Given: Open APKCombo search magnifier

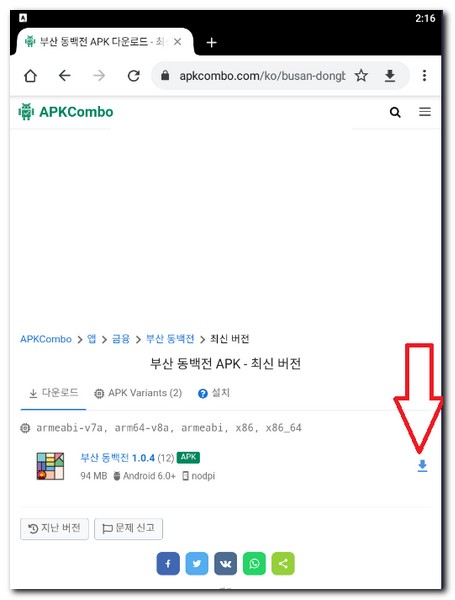Looking at the screenshot, I should coord(395,112).
